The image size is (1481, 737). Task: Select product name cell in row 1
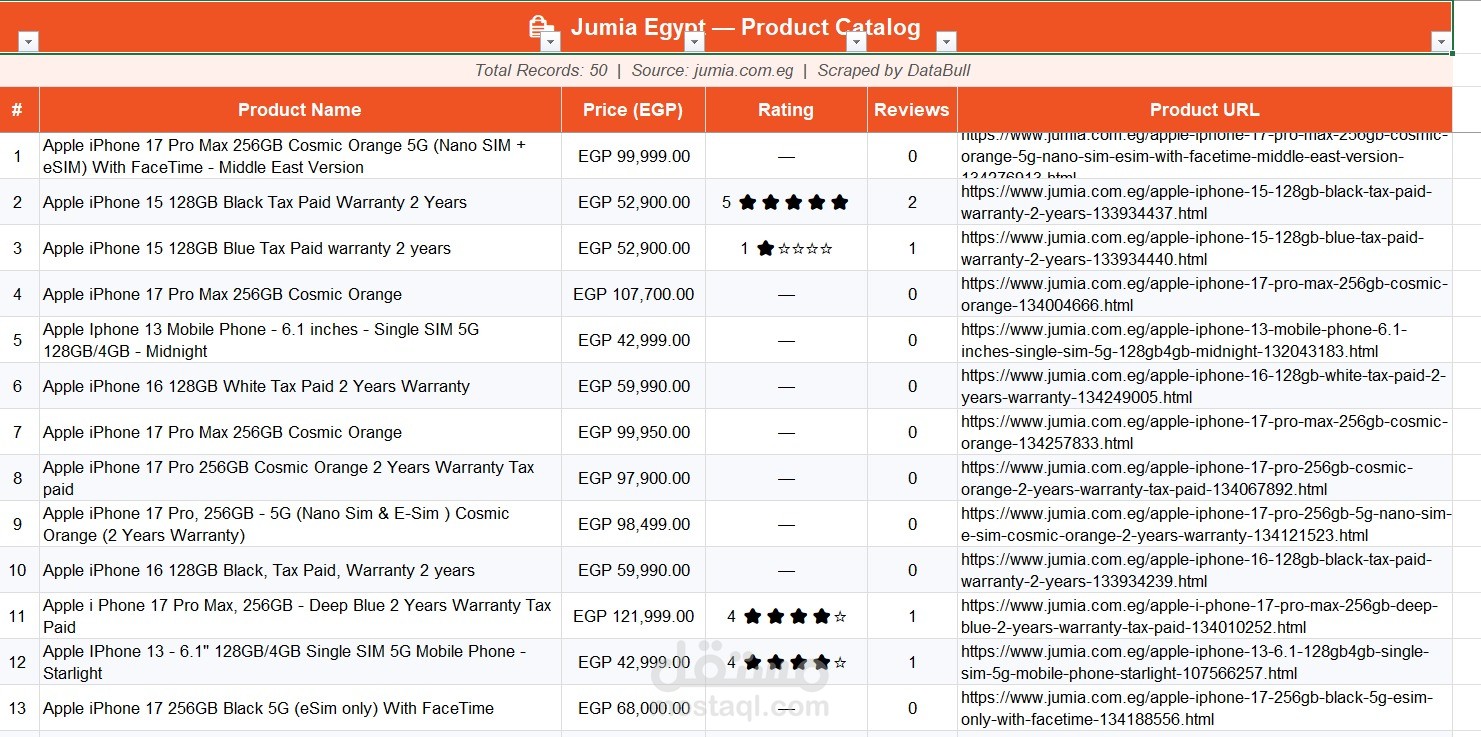click(300, 156)
